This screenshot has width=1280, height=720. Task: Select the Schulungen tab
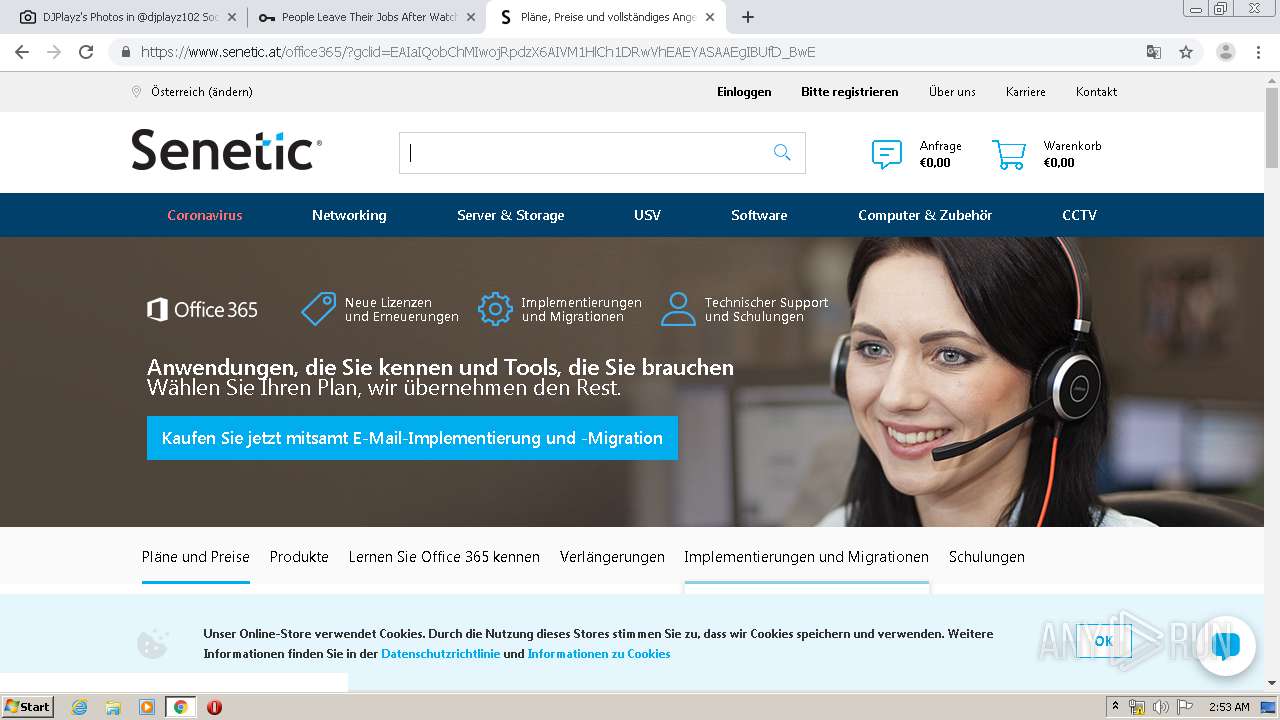[987, 557]
